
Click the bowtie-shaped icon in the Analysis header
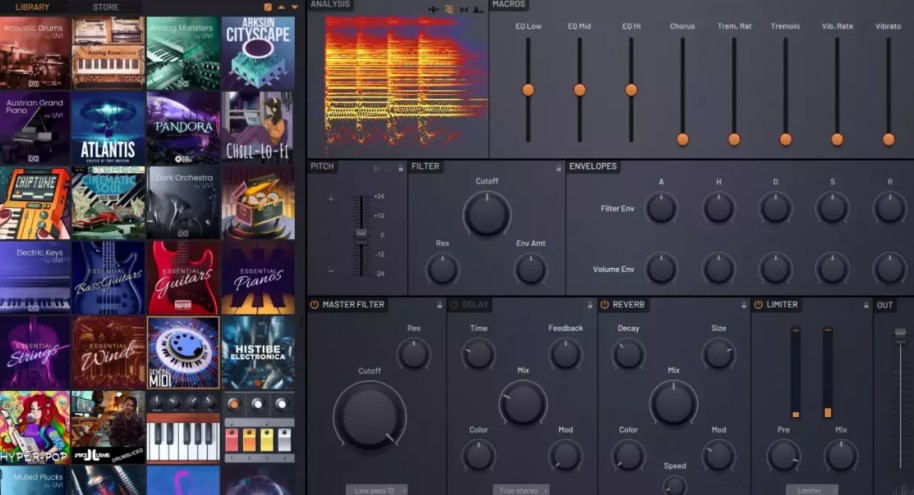464,9
